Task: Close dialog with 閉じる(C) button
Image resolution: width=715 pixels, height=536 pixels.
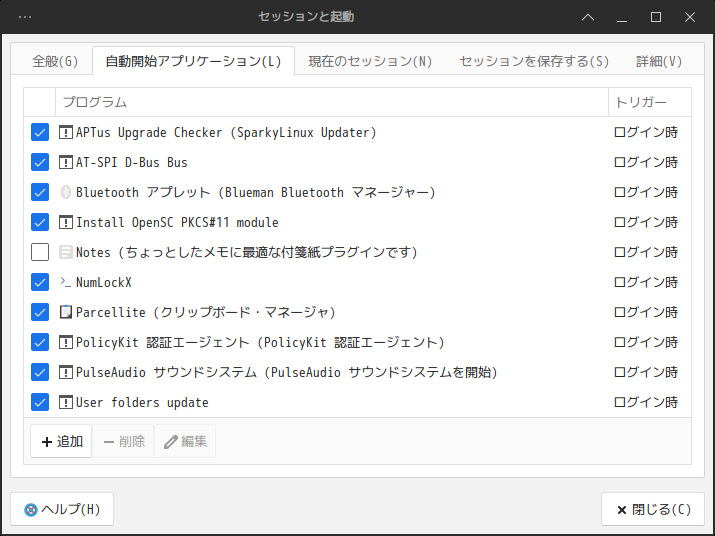Action: point(653,509)
